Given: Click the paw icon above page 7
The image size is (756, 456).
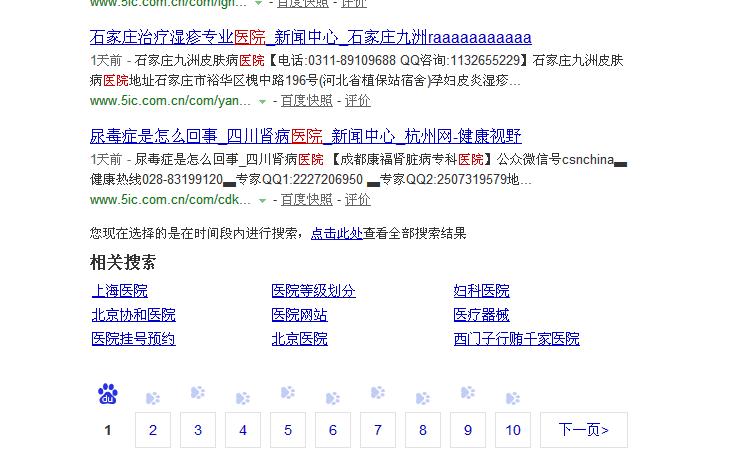Looking at the screenshot, I should click(x=377, y=393).
